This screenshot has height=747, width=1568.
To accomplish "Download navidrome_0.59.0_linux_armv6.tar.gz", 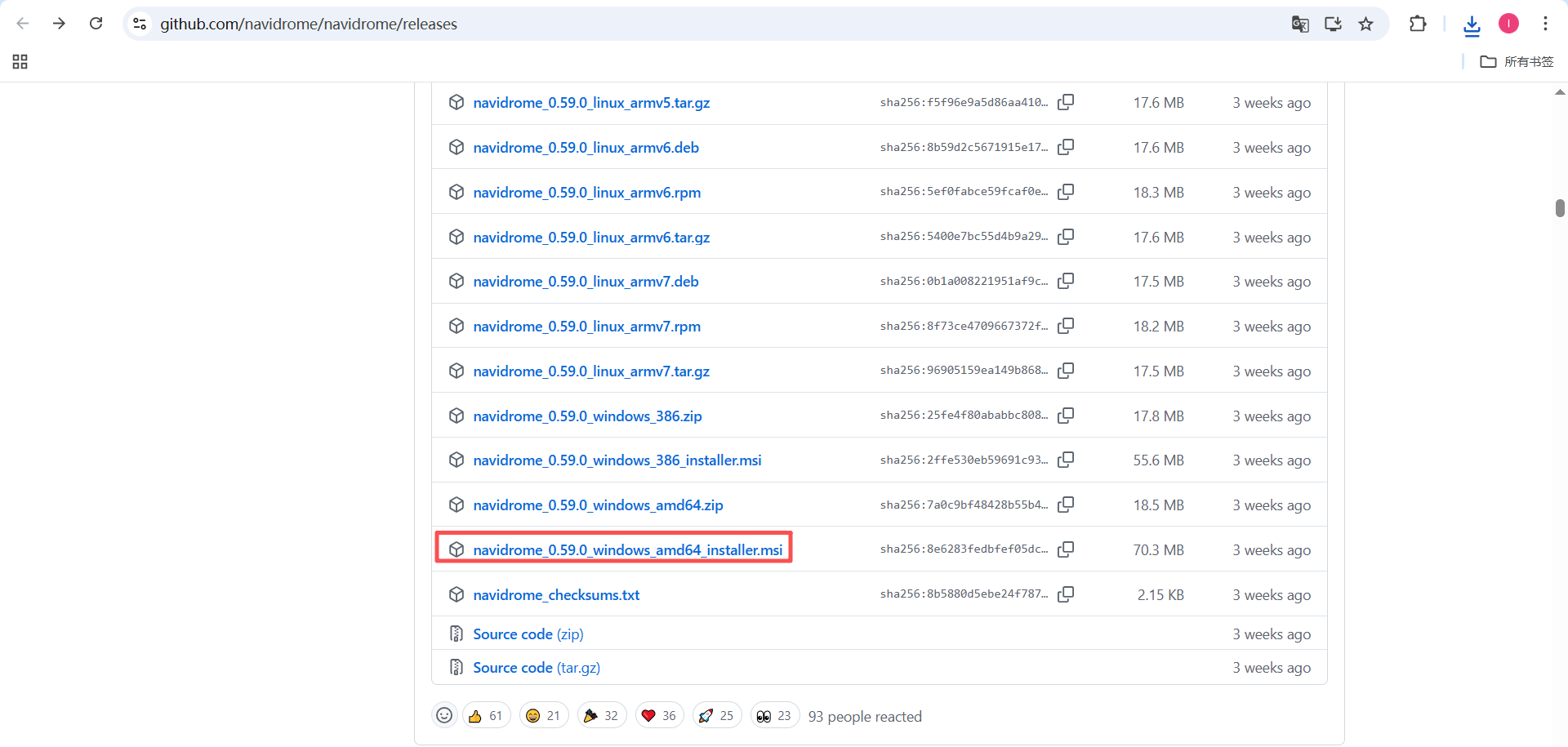I will tap(591, 238).
